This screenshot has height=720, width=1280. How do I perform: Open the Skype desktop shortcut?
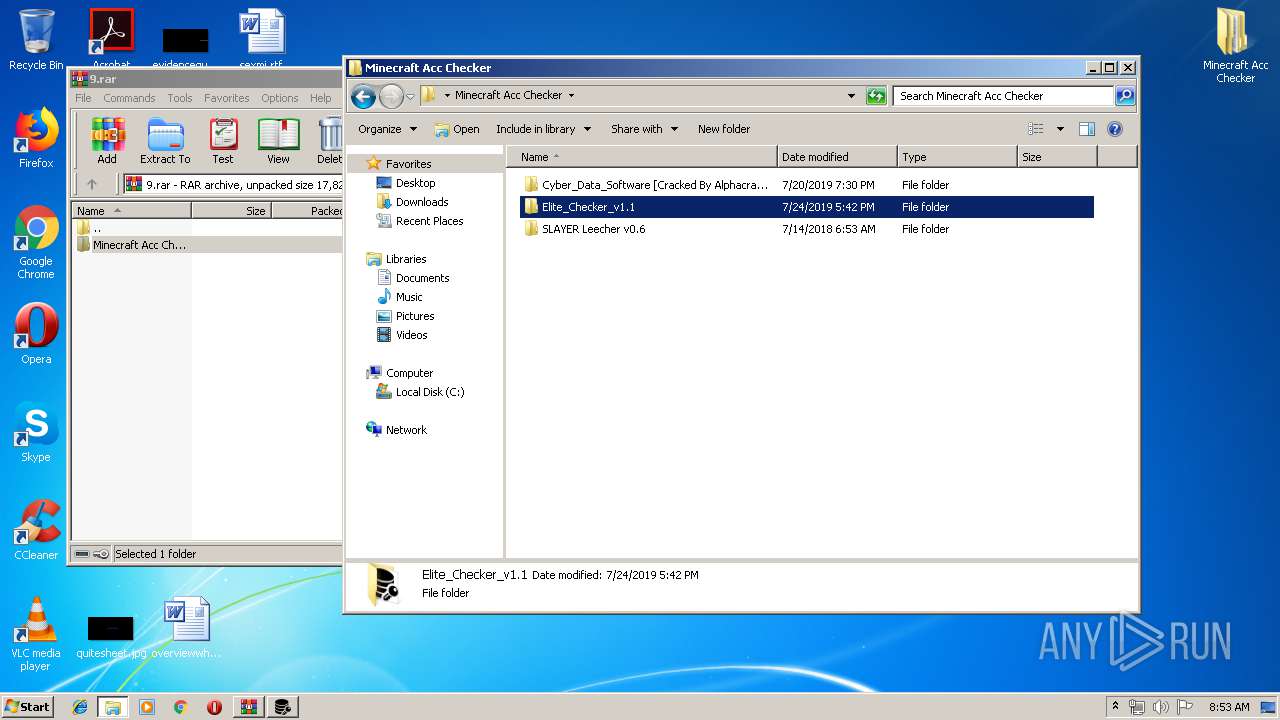pyautogui.click(x=36, y=432)
